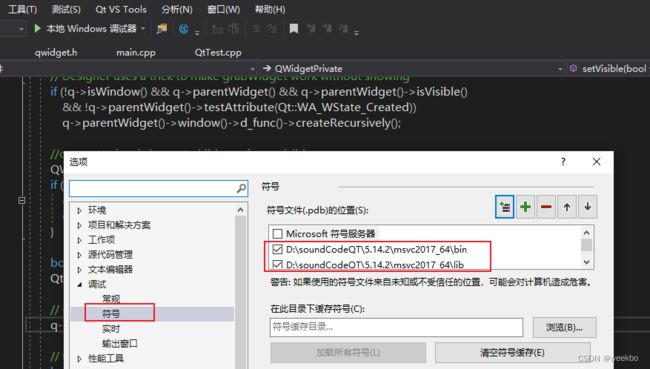Open the left scope dropdown in navigation bar

point(253,68)
